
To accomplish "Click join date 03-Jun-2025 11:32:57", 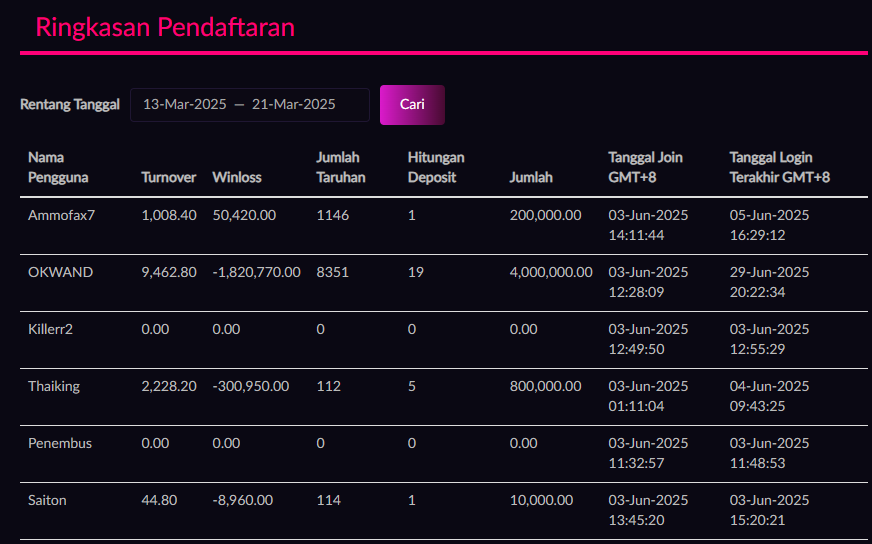I will pos(648,453).
